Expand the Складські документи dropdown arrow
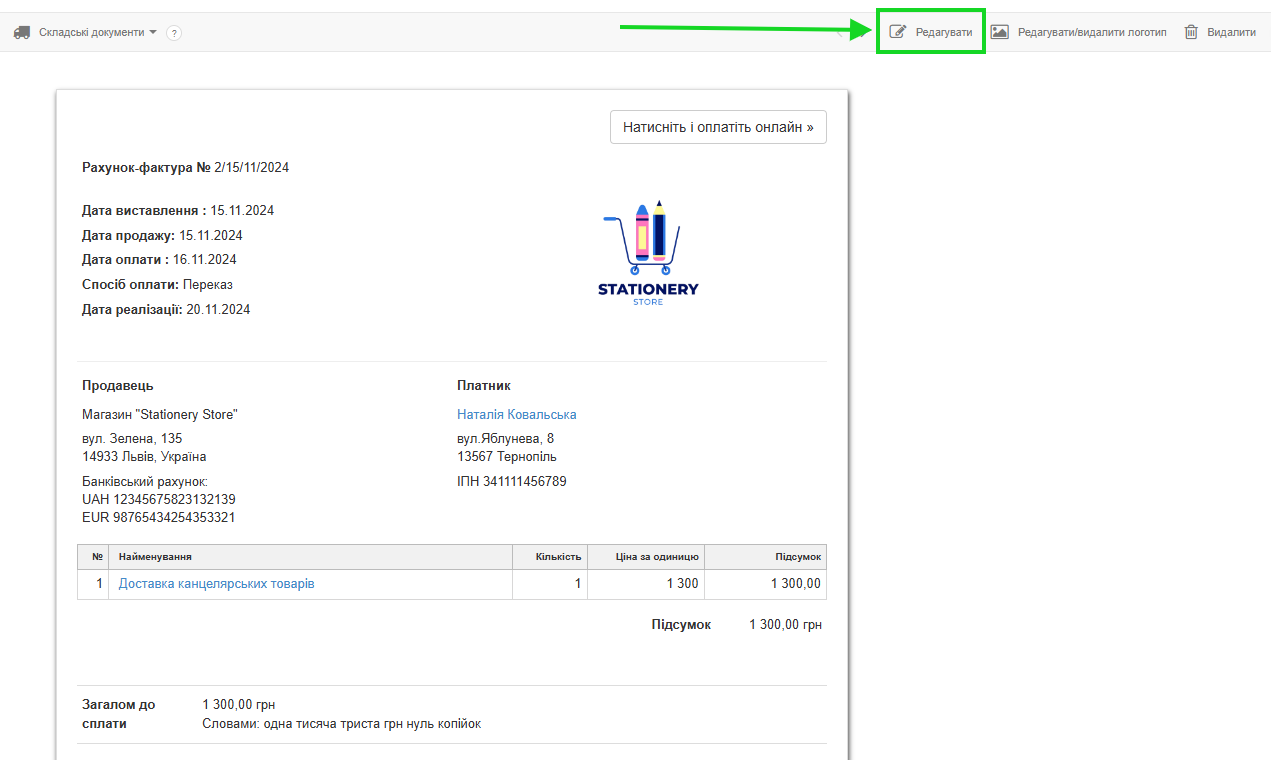Image resolution: width=1271 pixels, height=760 pixels. 153,32
